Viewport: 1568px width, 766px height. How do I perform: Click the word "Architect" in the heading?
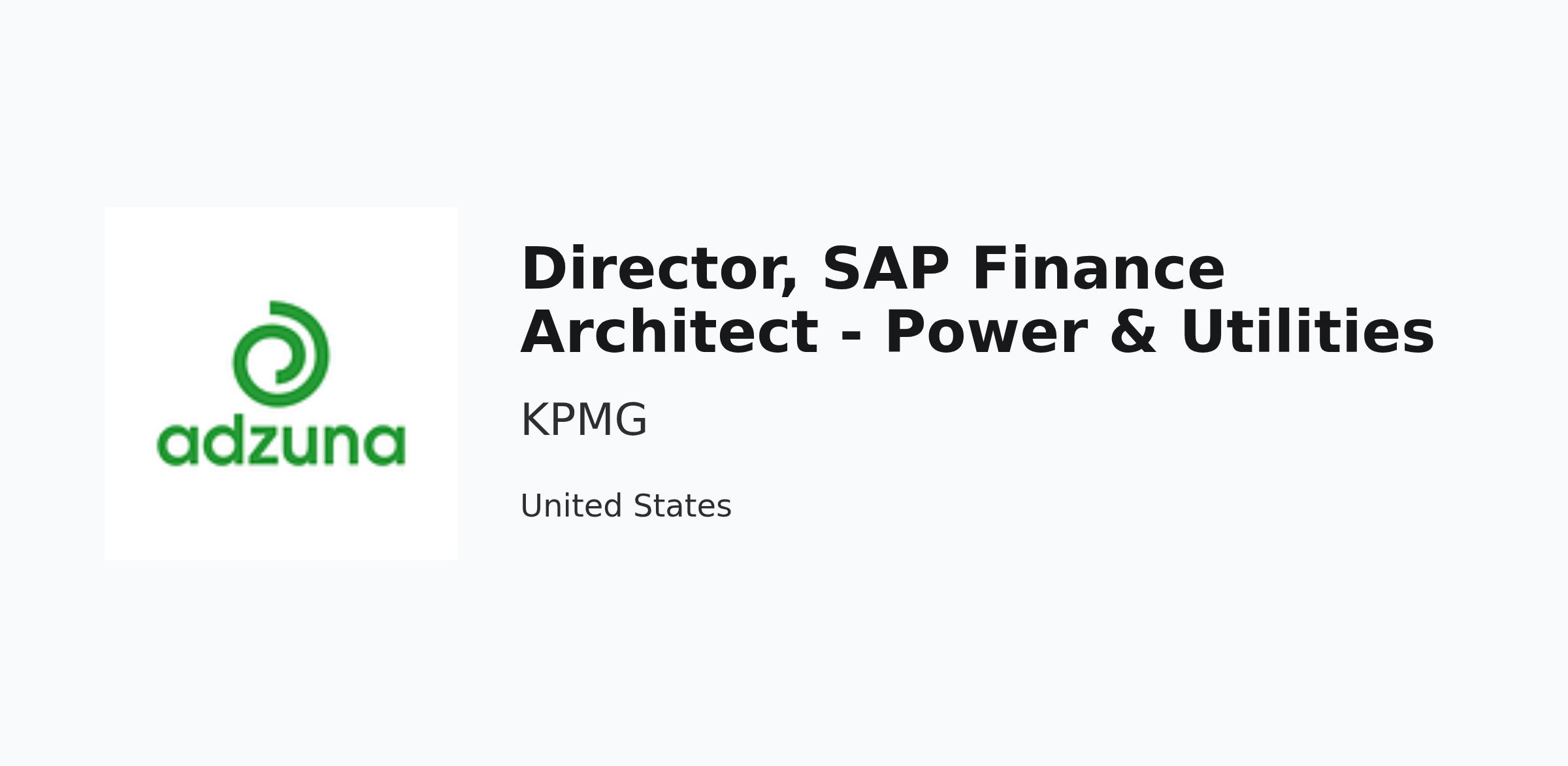669,332
